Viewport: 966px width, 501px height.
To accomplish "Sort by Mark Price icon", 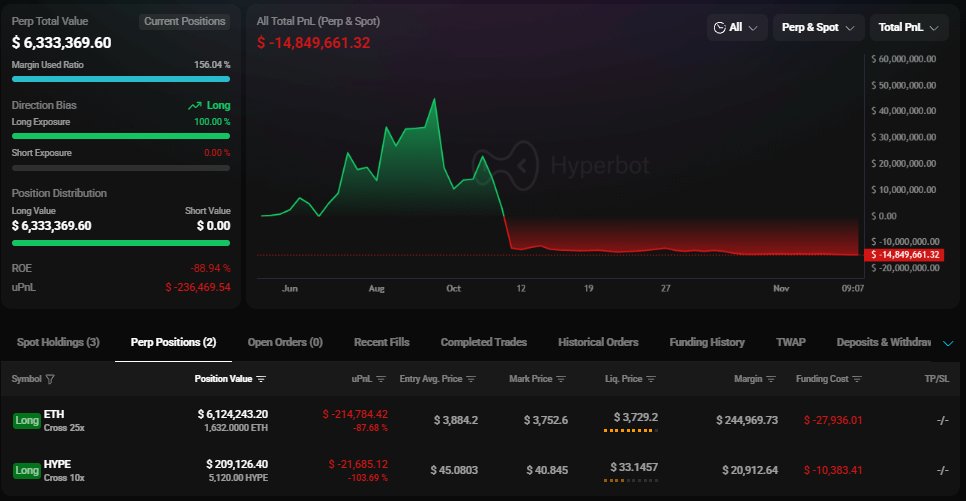I will [561, 379].
